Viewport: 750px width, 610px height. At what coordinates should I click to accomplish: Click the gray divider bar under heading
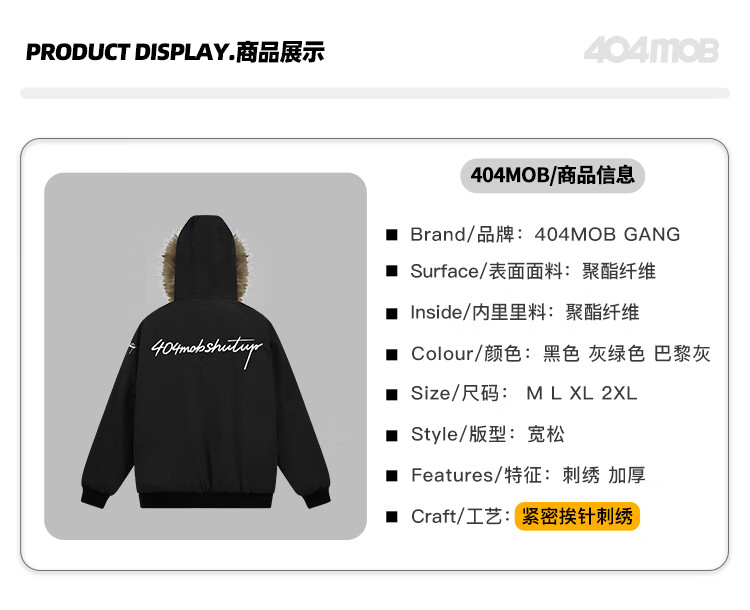[x=375, y=93]
